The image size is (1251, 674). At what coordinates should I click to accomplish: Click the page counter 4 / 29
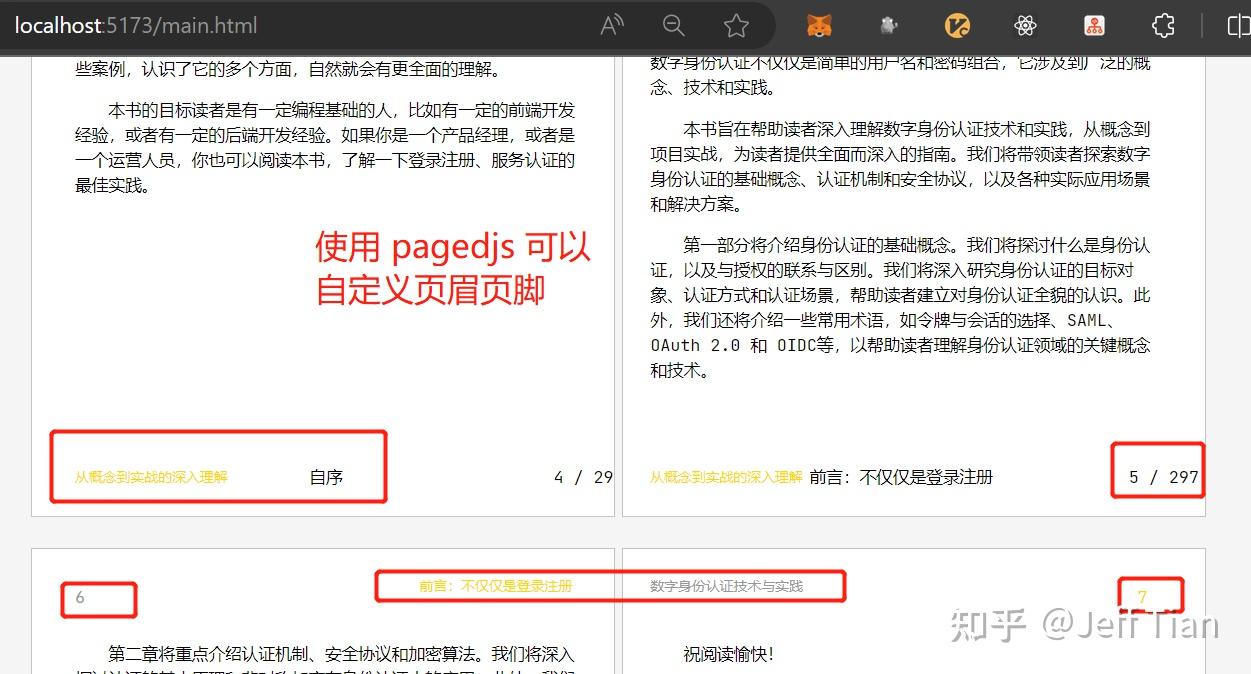[581, 477]
